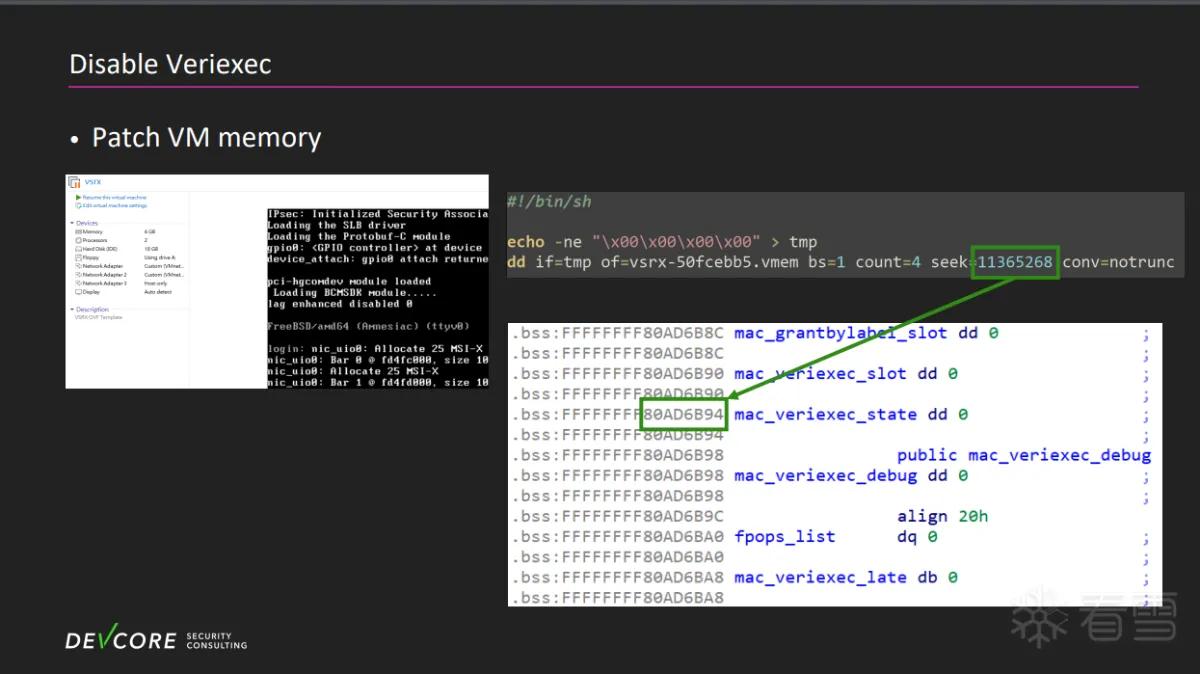Click the mac_veriexec_debug dd 0 line
This screenshot has width=1200, height=674.
(851, 475)
